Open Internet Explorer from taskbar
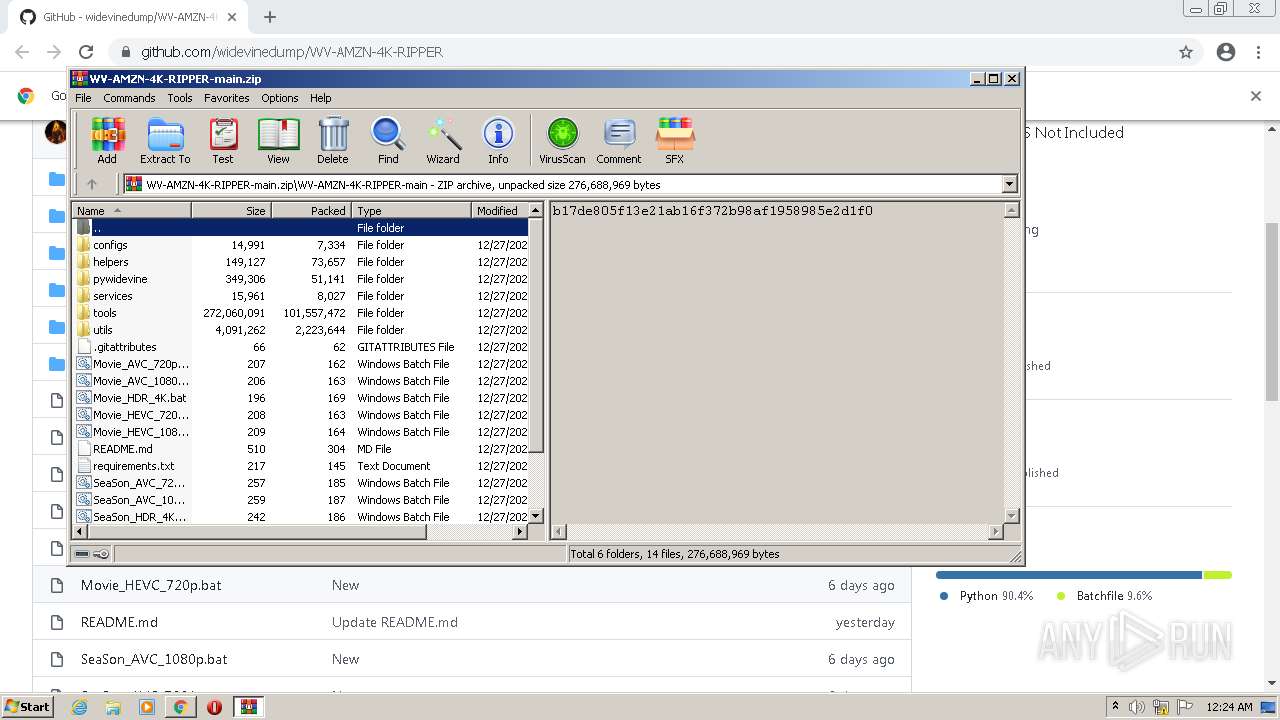Screen dimensions: 1280x720 [x=79, y=707]
